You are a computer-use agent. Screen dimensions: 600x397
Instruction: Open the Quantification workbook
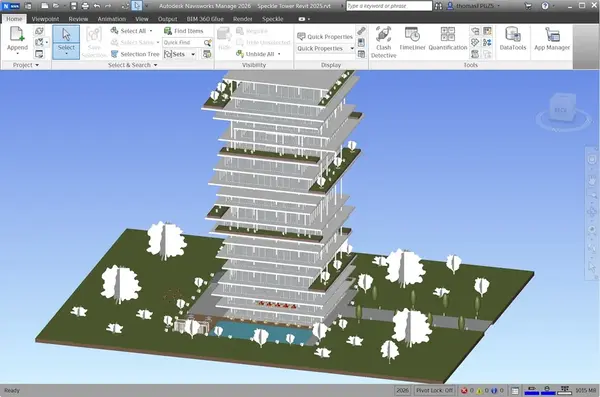pos(448,39)
